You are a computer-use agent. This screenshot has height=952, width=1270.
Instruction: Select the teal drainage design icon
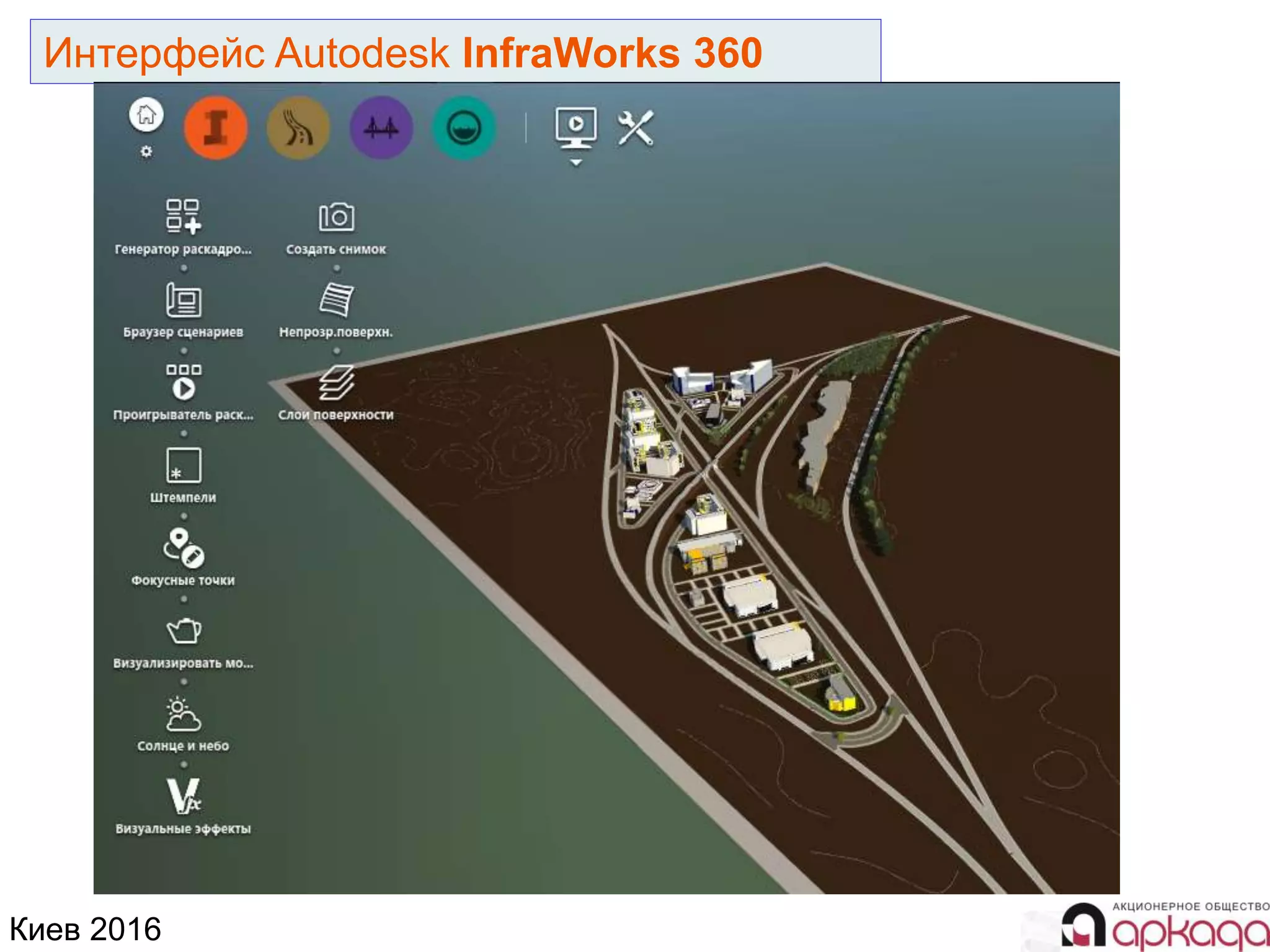coord(464,128)
